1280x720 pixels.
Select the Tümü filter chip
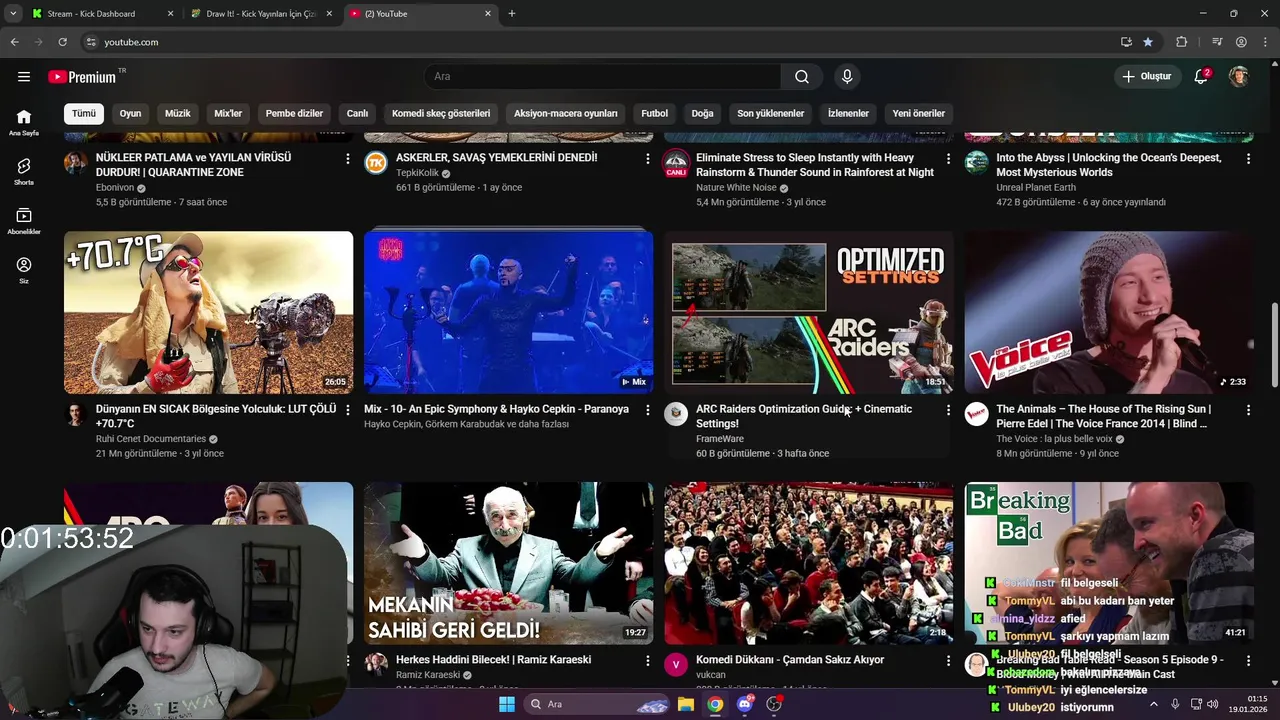(x=84, y=114)
